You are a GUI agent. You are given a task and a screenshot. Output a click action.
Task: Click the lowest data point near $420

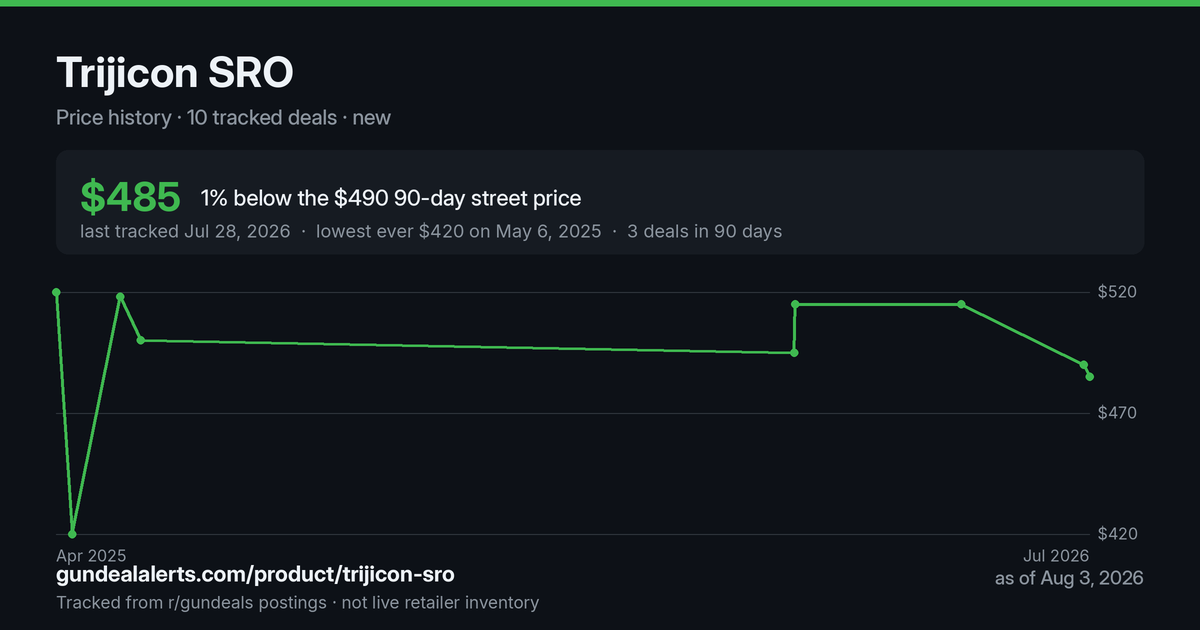(72, 534)
